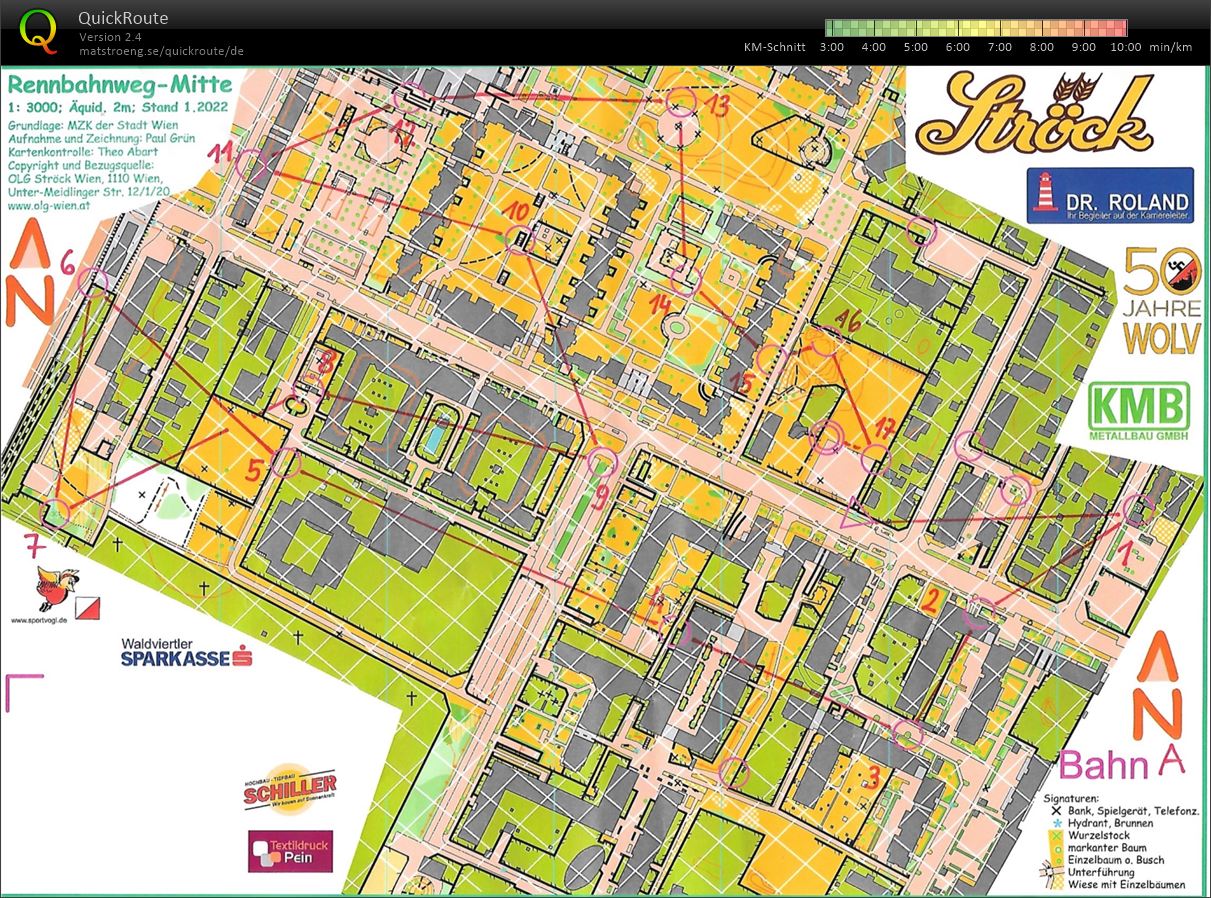Screen dimensions: 1211x898
Task: Select control circle number 9
Action: (x=601, y=461)
